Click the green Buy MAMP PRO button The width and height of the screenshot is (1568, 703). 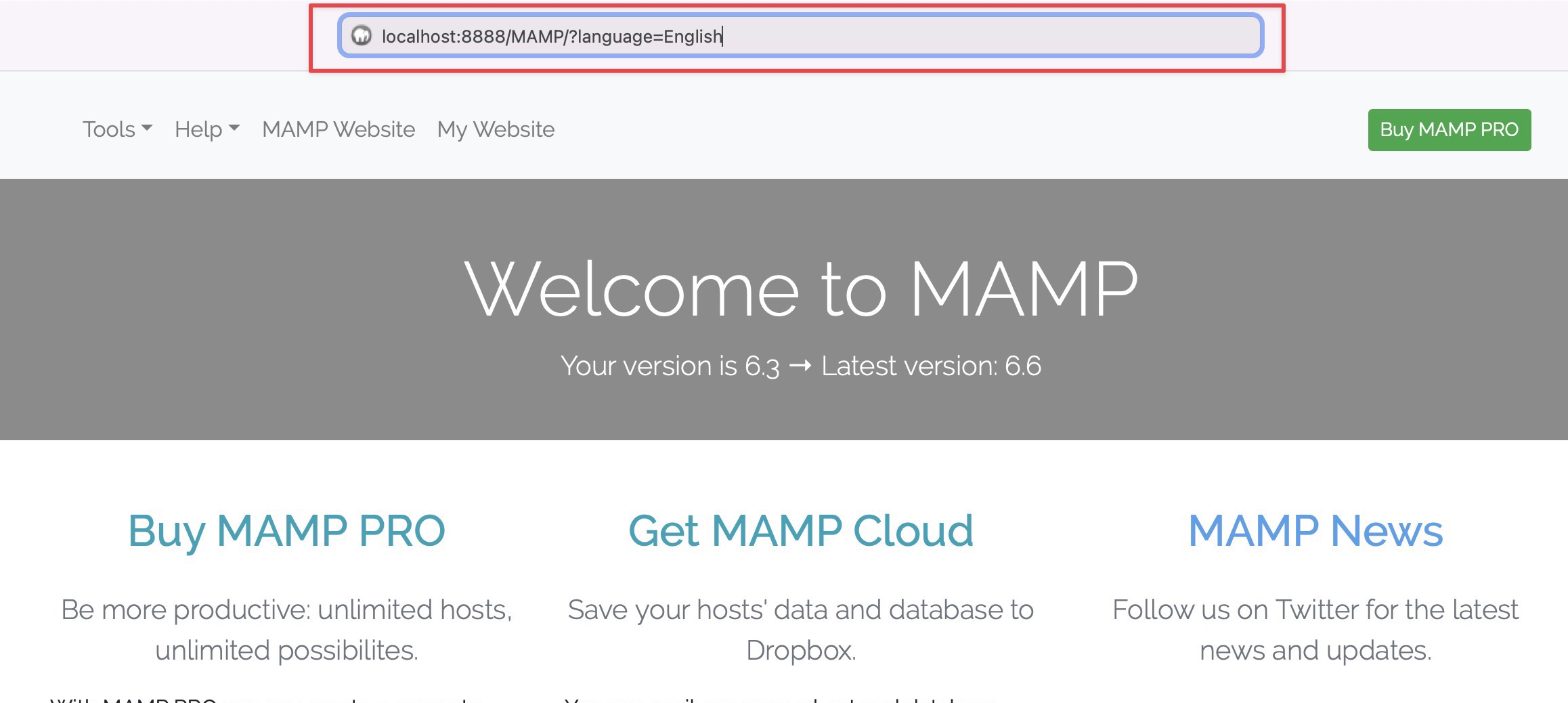1450,129
